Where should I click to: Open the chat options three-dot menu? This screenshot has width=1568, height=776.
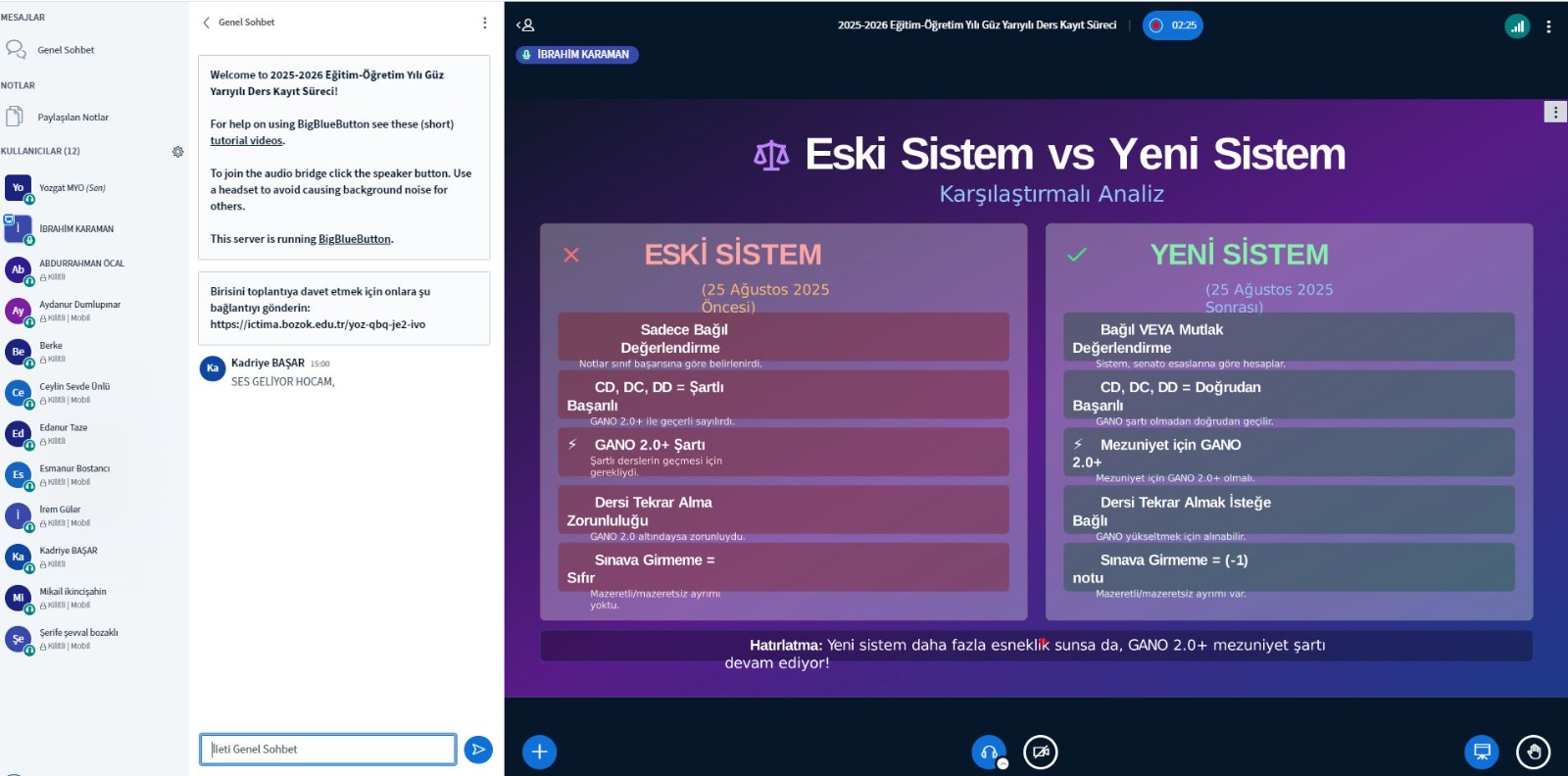tap(484, 23)
